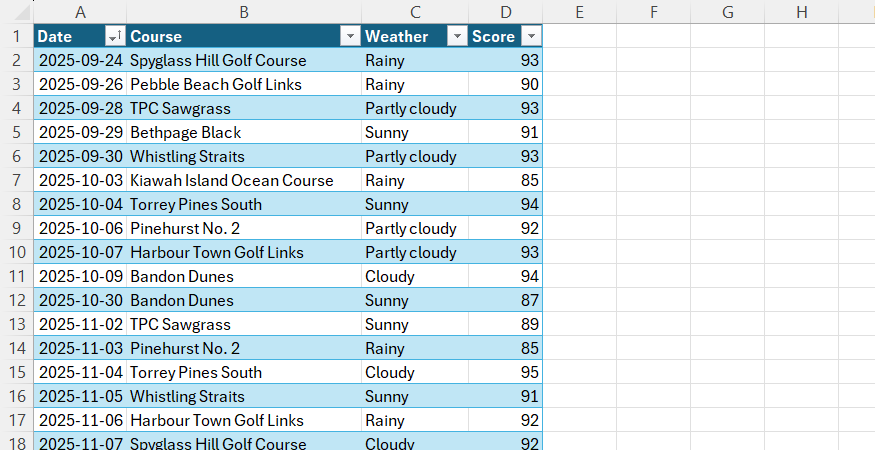Select row 14 header
The width and height of the screenshot is (875, 450).
(x=17, y=348)
